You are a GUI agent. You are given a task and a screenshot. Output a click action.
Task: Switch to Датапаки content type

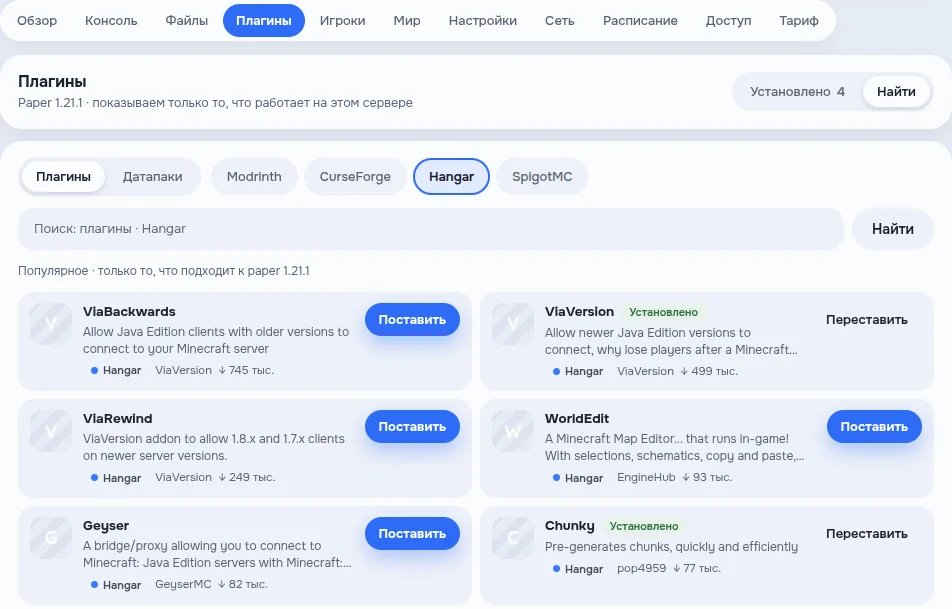pyautogui.click(x=152, y=177)
